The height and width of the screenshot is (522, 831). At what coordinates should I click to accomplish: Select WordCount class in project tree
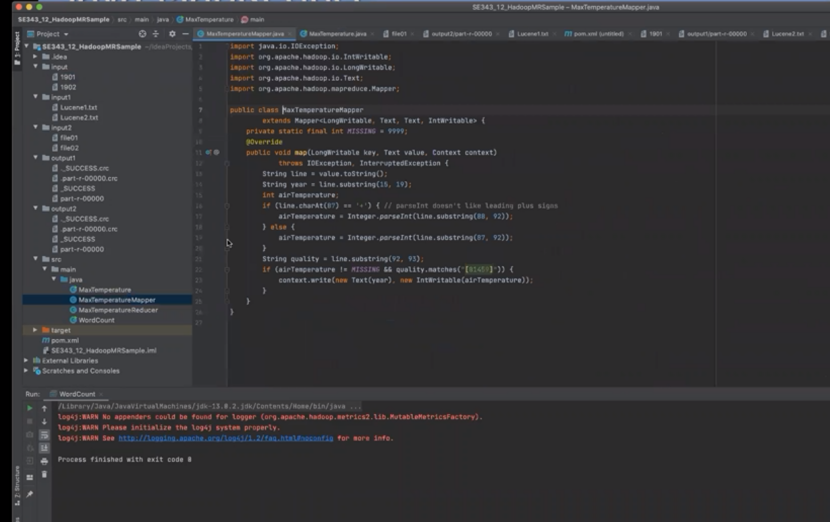pos(96,320)
